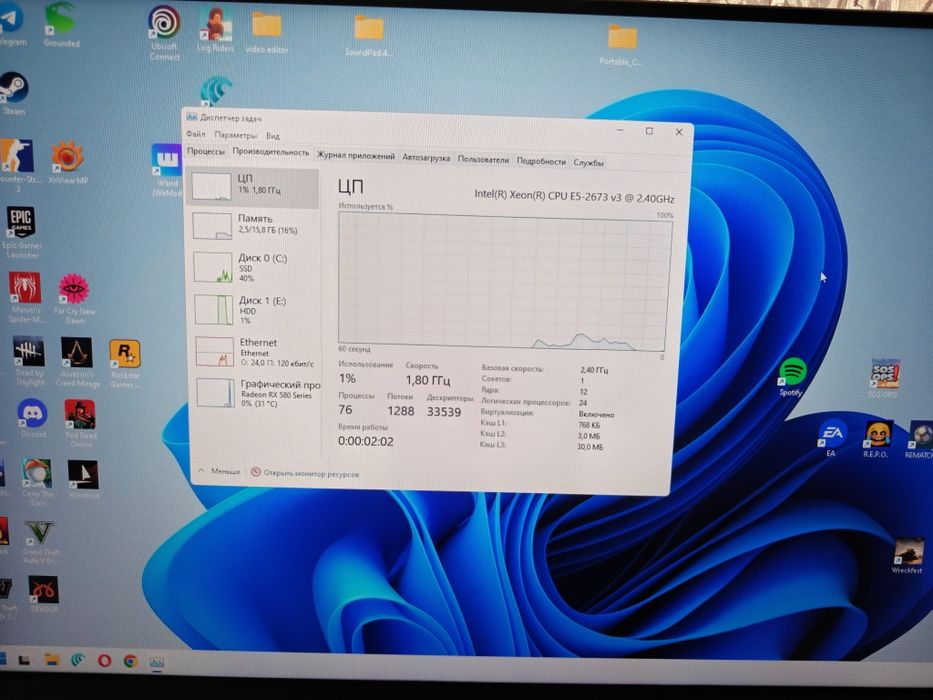Switch to the Журнал приложений tab
This screenshot has height=700, width=933.
pyautogui.click(x=356, y=156)
